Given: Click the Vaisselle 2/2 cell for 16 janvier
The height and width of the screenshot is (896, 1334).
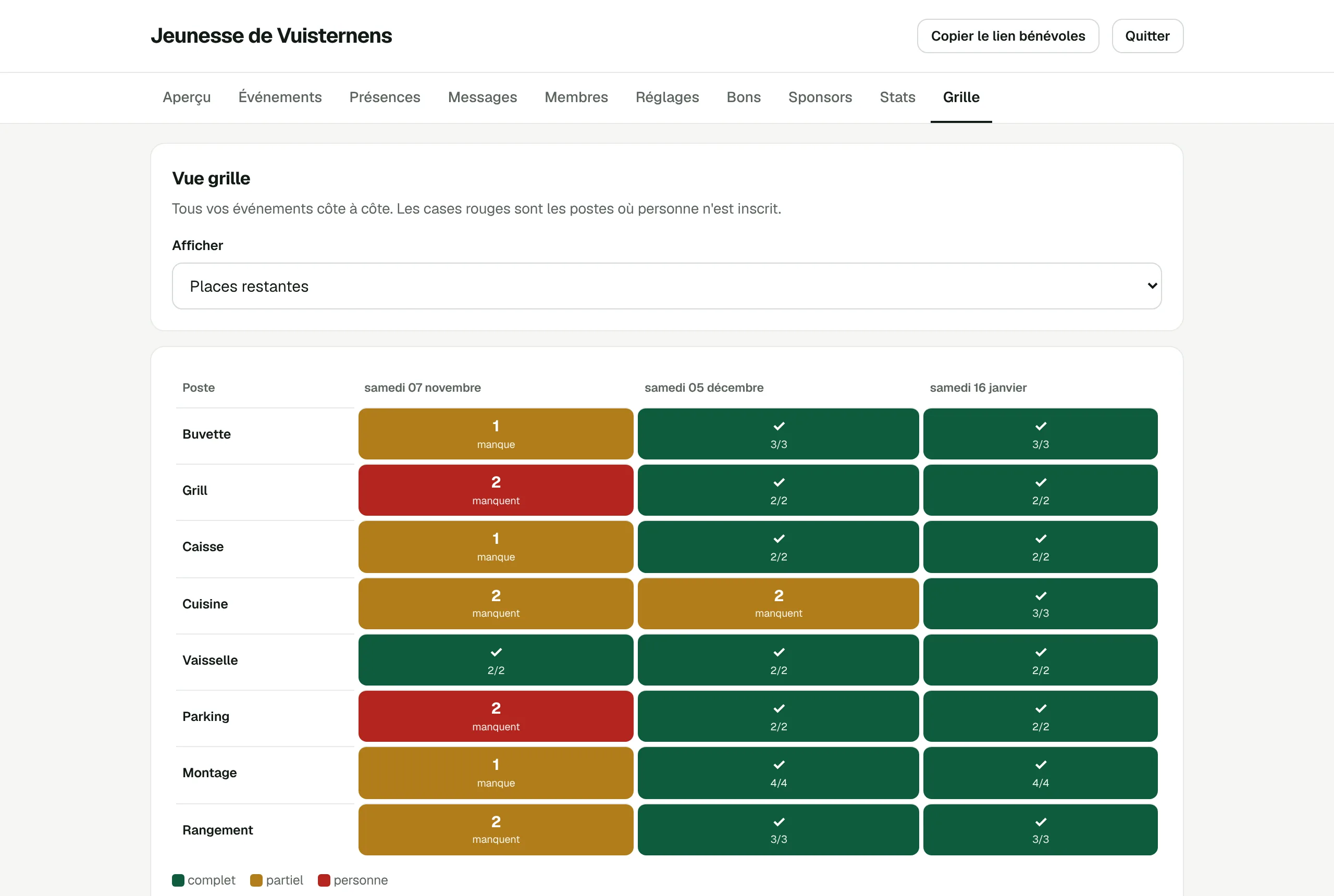Looking at the screenshot, I should click(1040, 660).
